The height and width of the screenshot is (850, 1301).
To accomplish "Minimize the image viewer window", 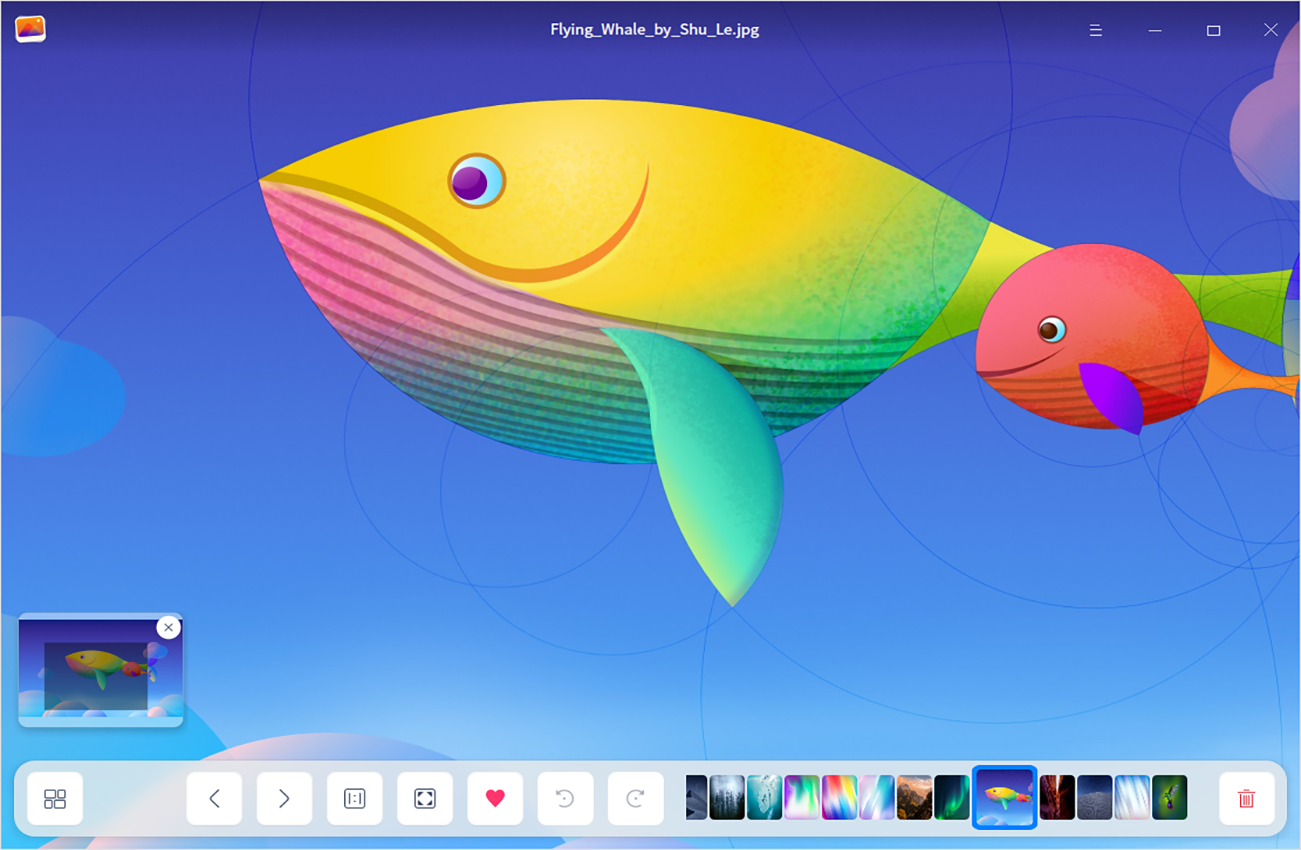I will (x=1155, y=30).
